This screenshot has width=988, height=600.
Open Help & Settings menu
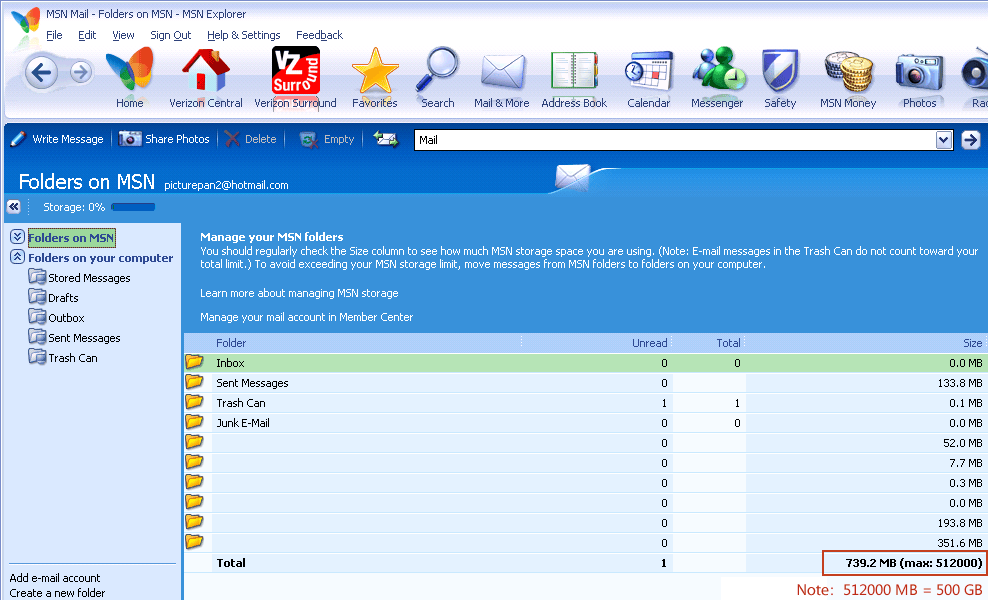pyautogui.click(x=243, y=35)
